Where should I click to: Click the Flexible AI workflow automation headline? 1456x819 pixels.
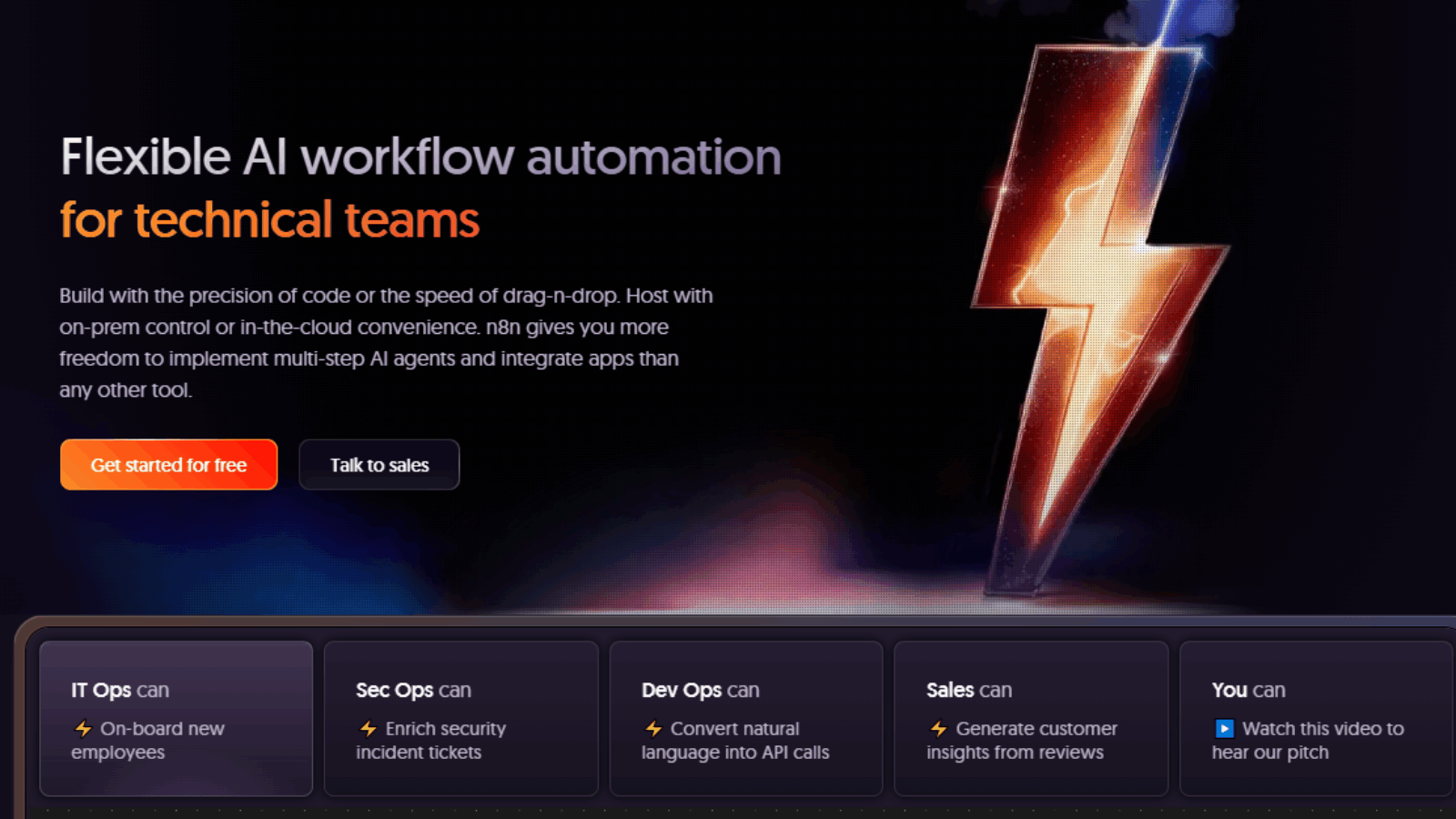tap(420, 157)
